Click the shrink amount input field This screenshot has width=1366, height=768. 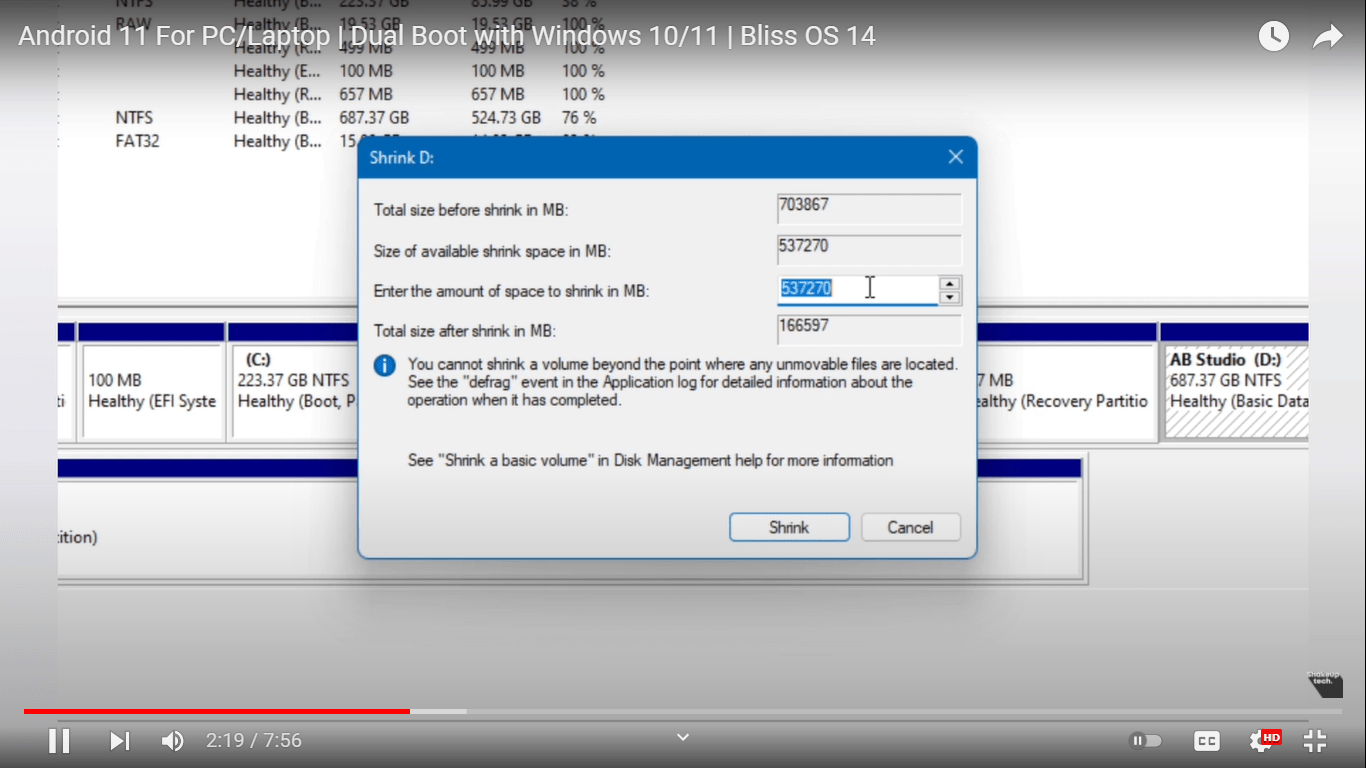point(860,288)
